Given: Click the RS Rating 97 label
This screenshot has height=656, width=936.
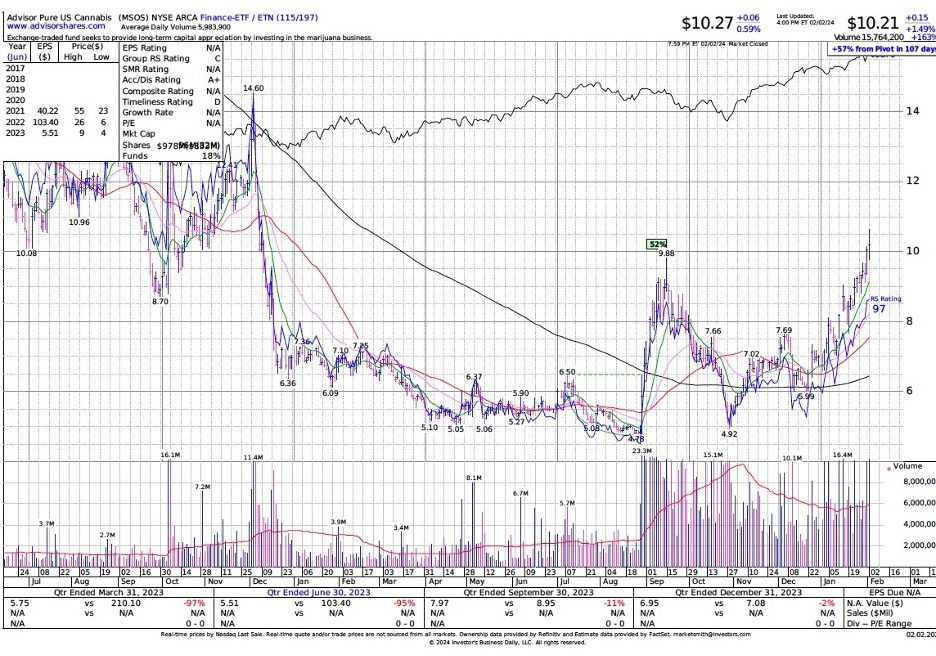Looking at the screenshot, I should point(885,304).
